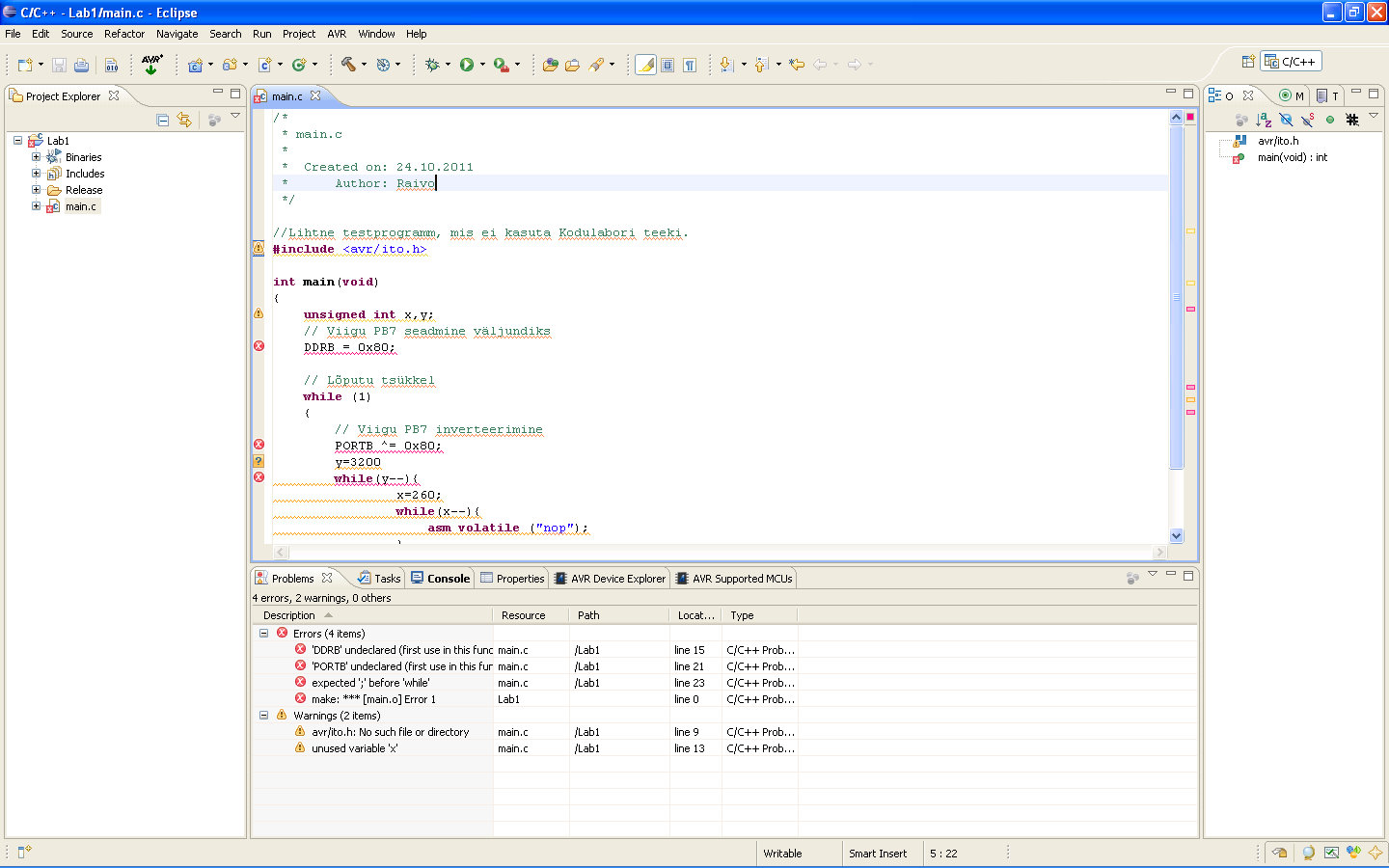
Task: Run the program with green play icon
Action: [467, 65]
